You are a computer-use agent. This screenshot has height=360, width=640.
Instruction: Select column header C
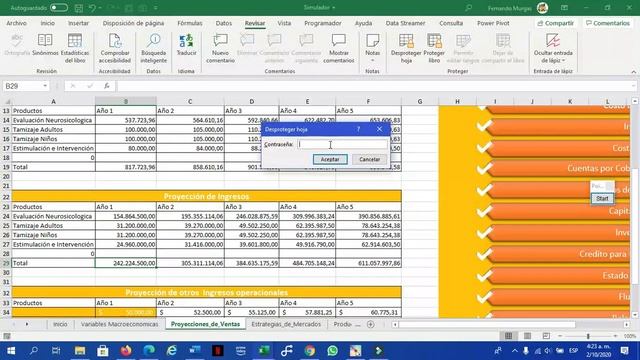[x=190, y=101]
